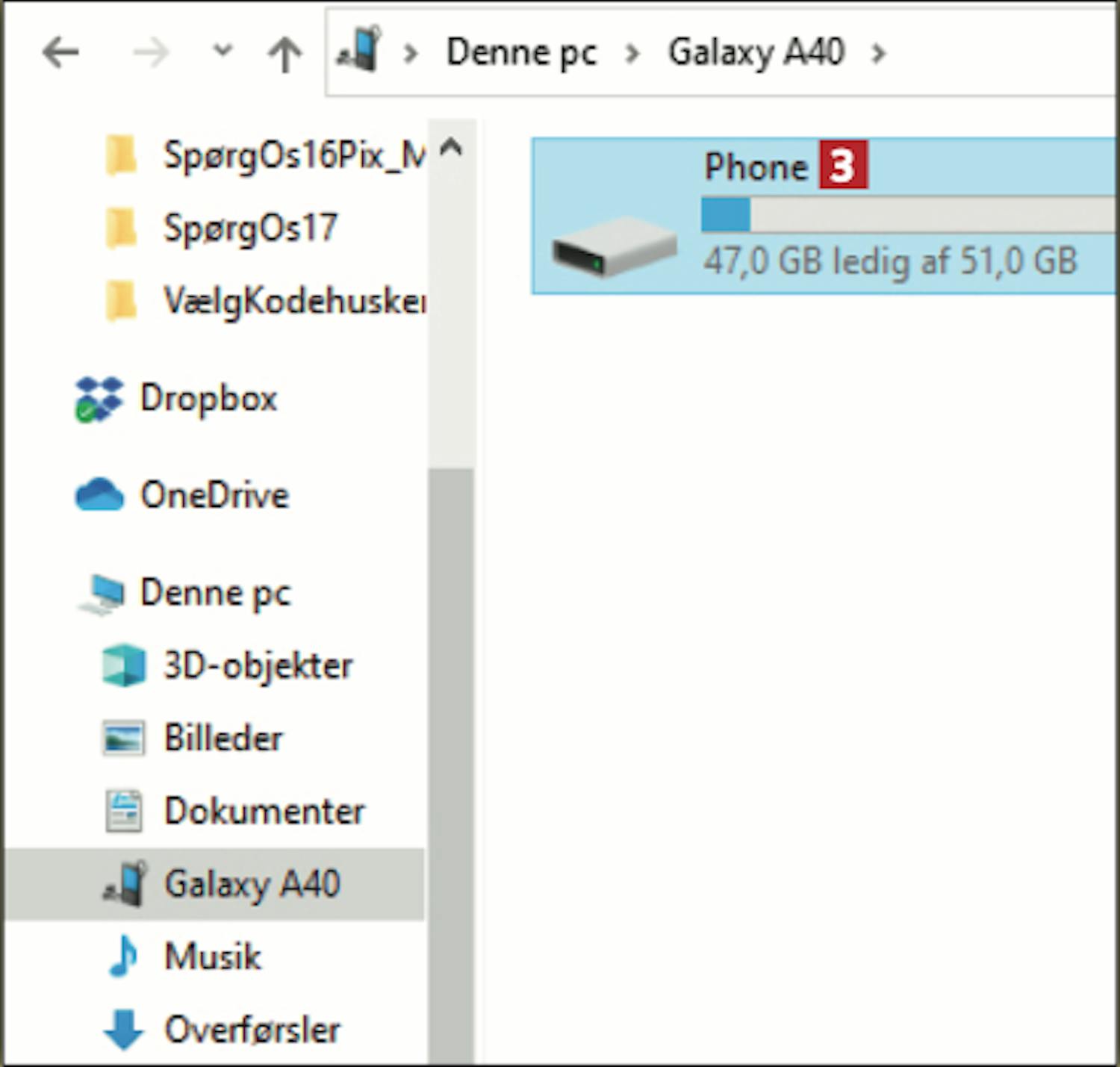
Task: Click the VælgKodehusker folder icon
Action: (x=120, y=301)
